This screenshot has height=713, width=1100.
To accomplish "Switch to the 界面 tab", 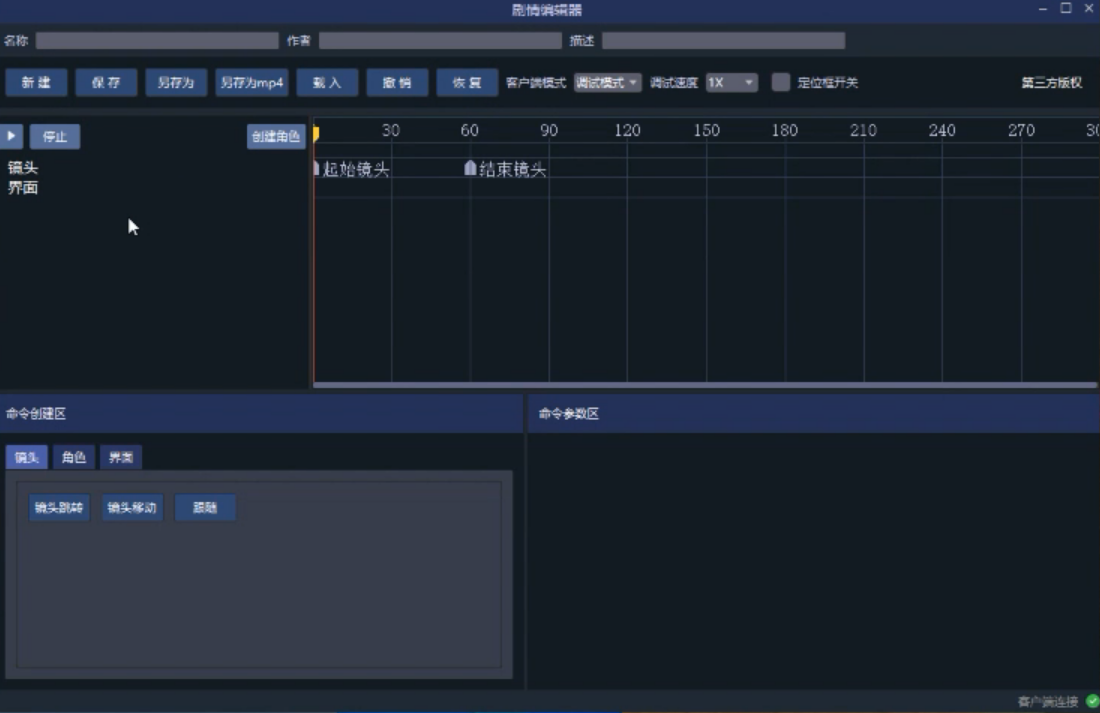I will (121, 457).
